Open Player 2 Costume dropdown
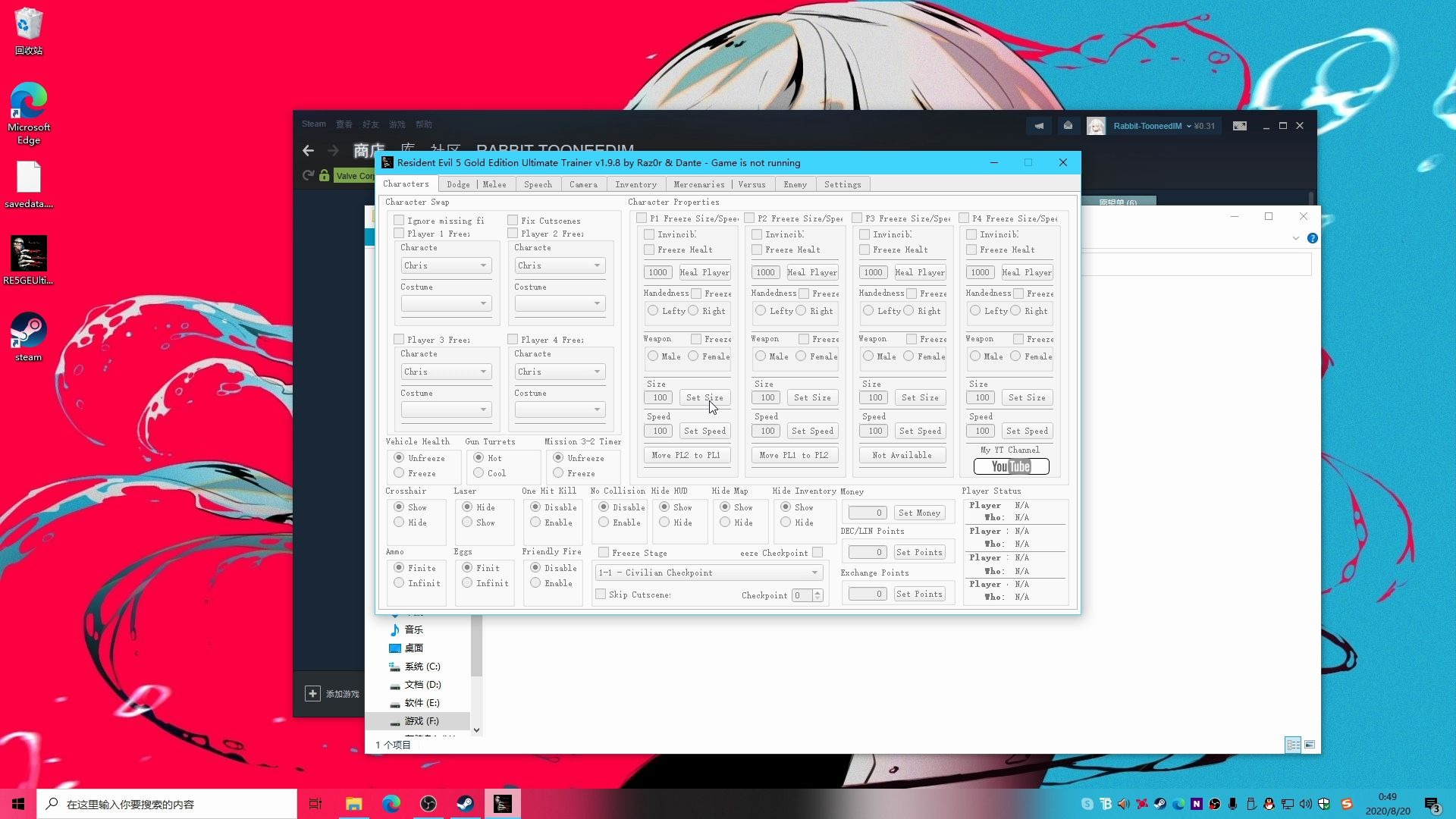1456x819 pixels. tap(560, 303)
